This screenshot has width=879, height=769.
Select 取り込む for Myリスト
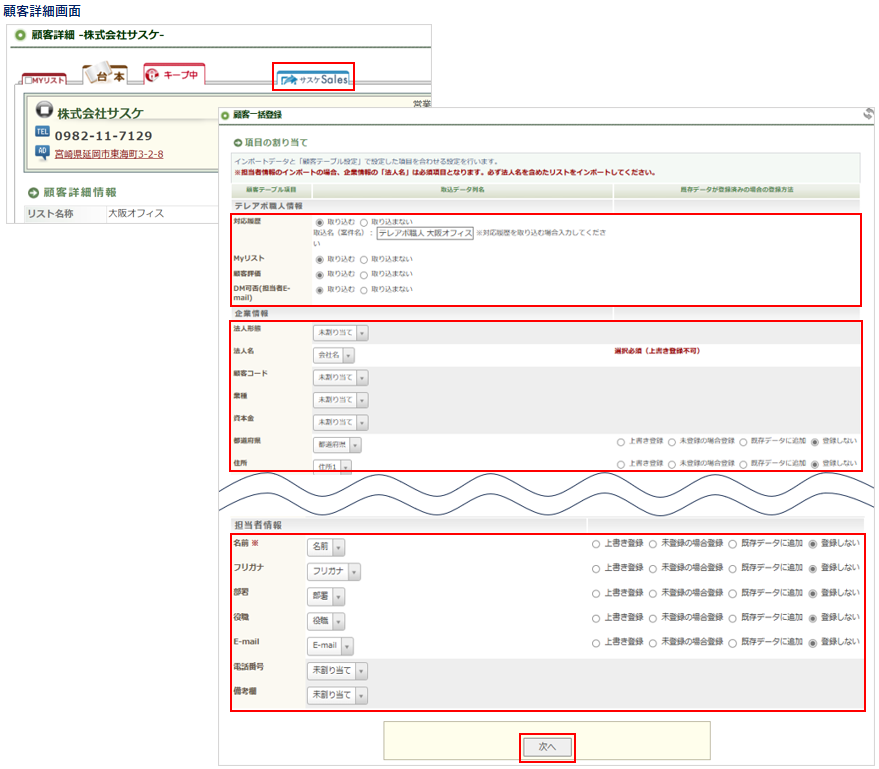point(320,260)
